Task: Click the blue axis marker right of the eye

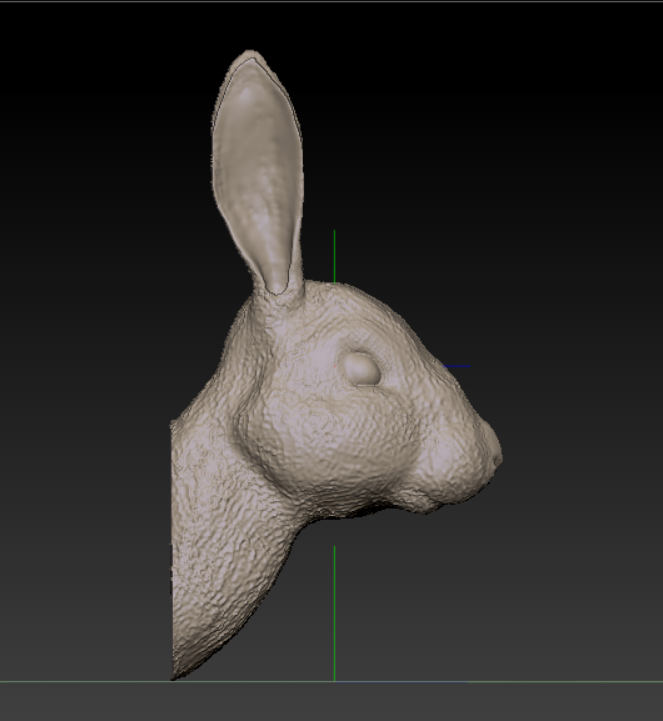Action: pos(457,366)
